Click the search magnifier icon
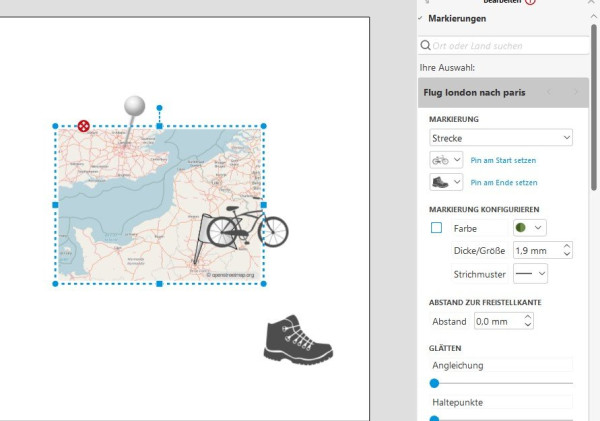This screenshot has height=421, width=600. [x=426, y=46]
